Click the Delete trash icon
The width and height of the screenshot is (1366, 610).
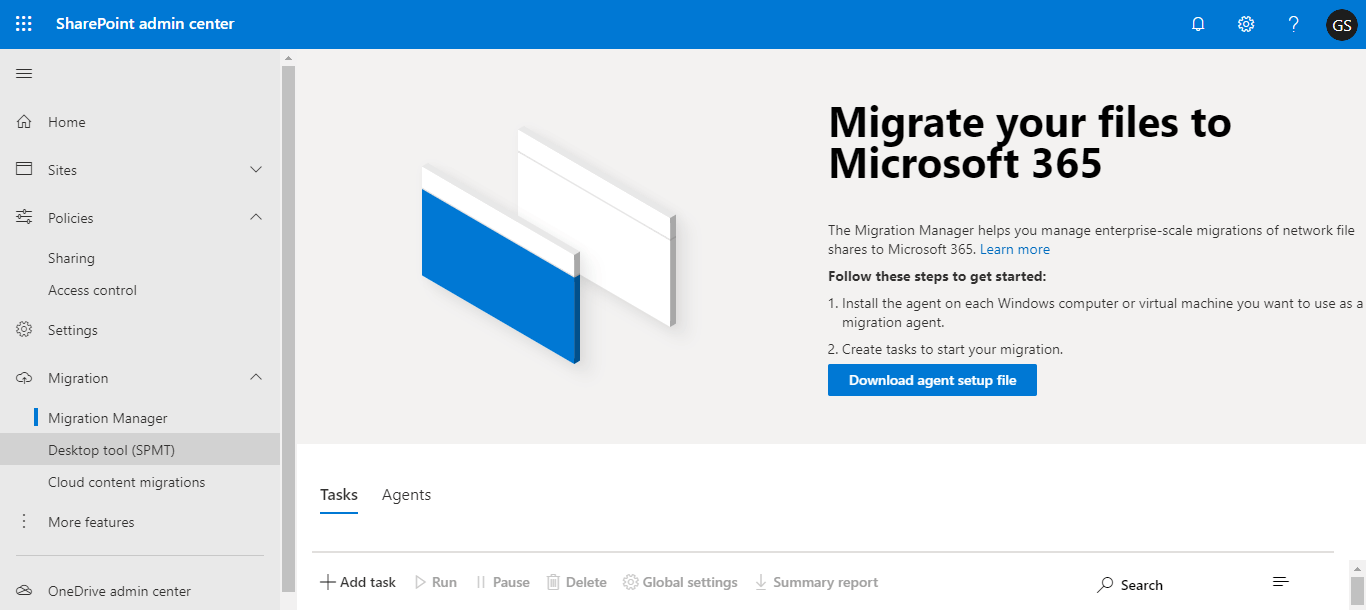(553, 582)
